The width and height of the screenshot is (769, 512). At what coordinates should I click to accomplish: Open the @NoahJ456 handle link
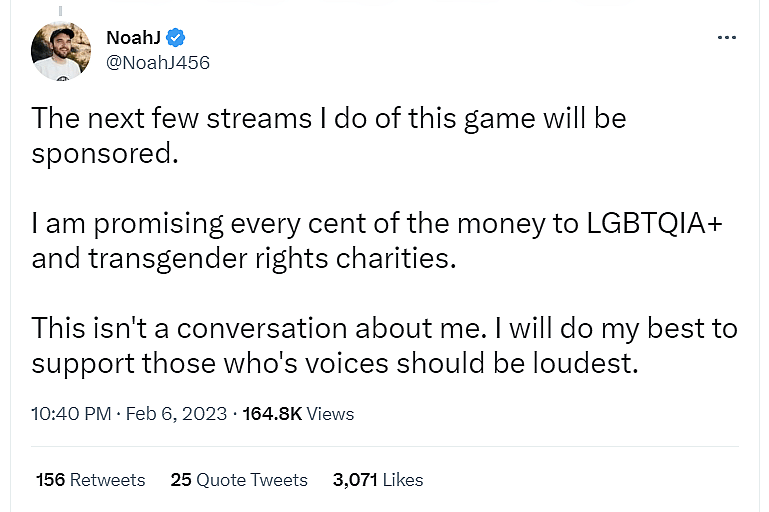pyautogui.click(x=157, y=63)
